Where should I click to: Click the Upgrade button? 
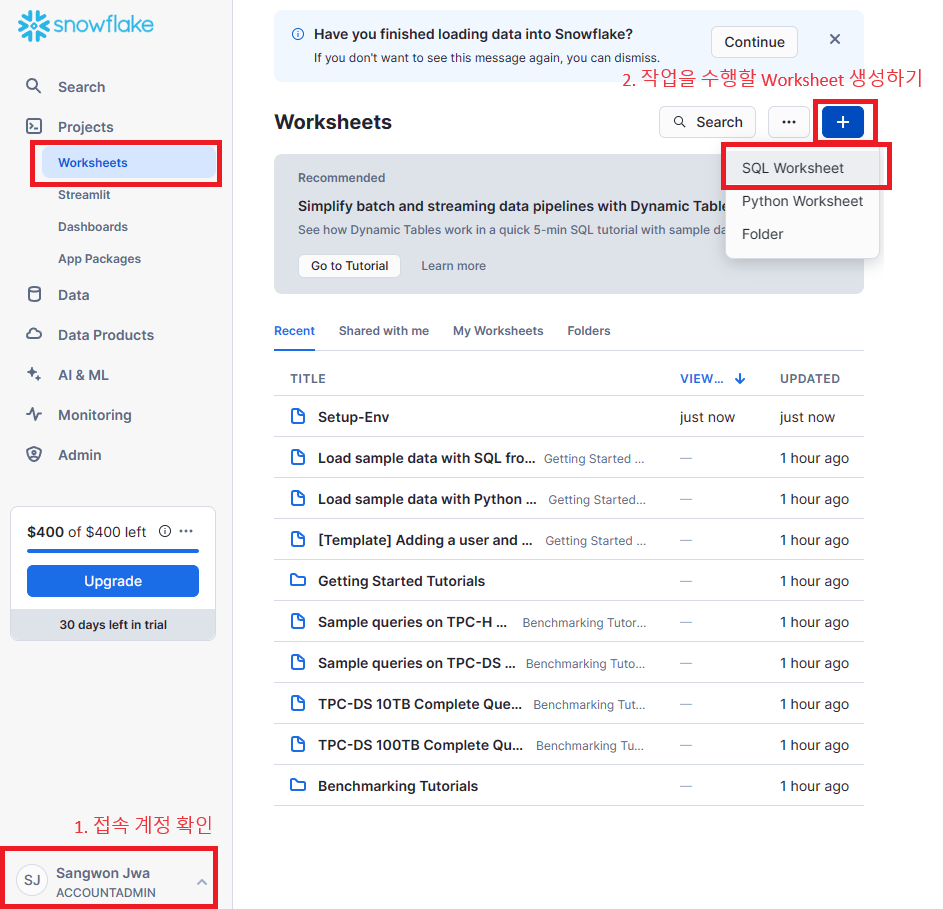[x=113, y=581]
